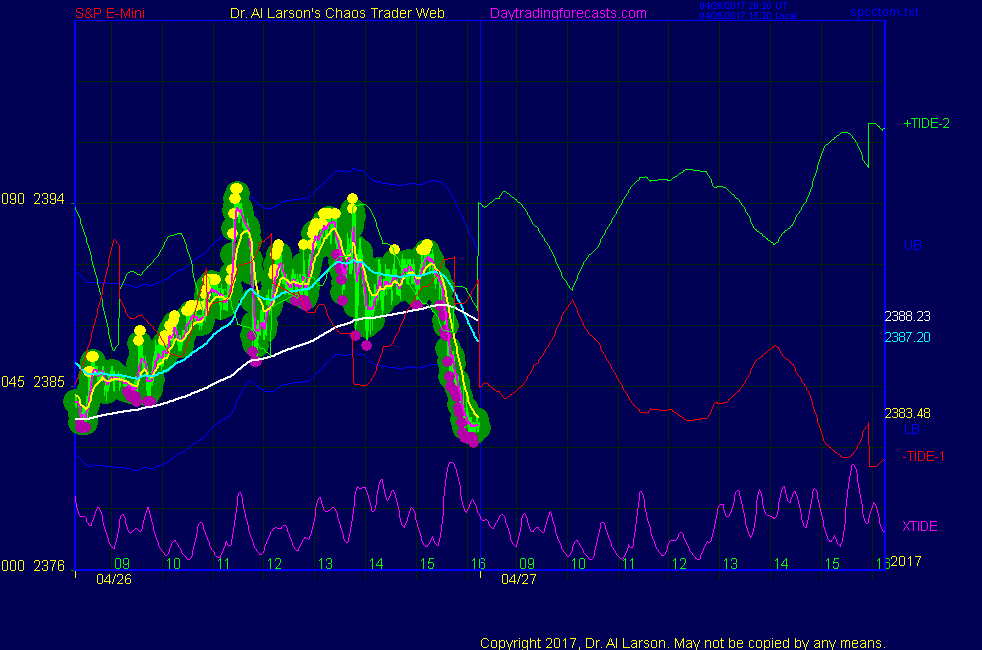
Task: Click the yellow '2017' year label
Action: (906, 561)
